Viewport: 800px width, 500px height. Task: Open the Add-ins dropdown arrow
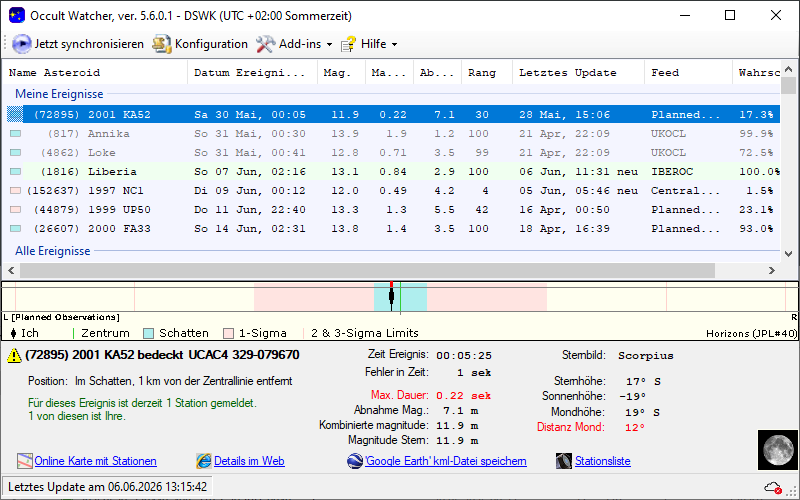click(329, 45)
